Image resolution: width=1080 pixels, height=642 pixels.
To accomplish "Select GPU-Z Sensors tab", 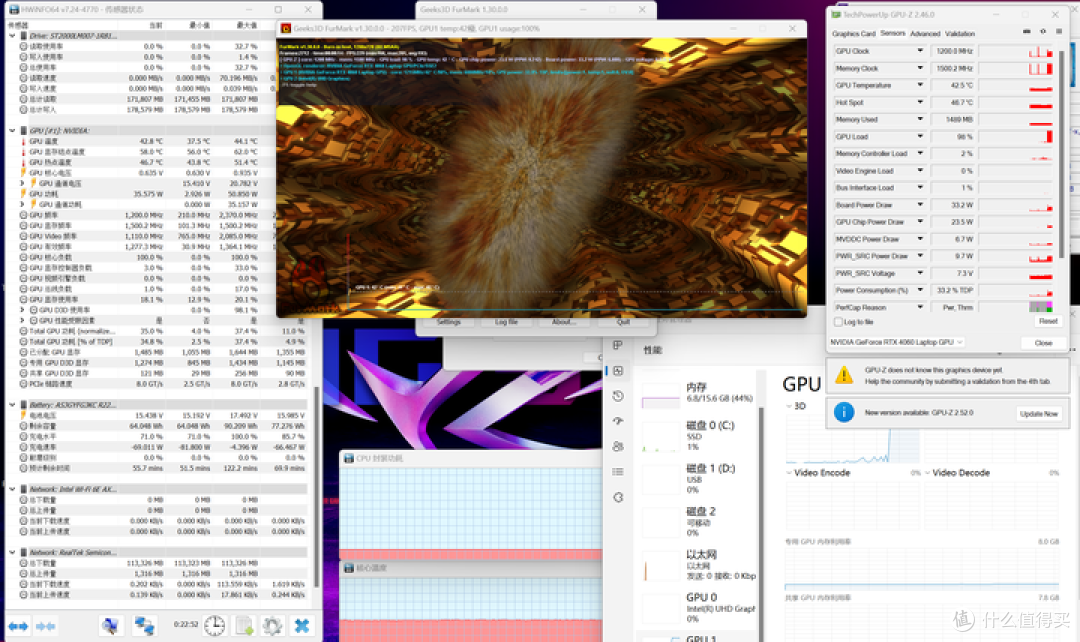I will 893,33.
